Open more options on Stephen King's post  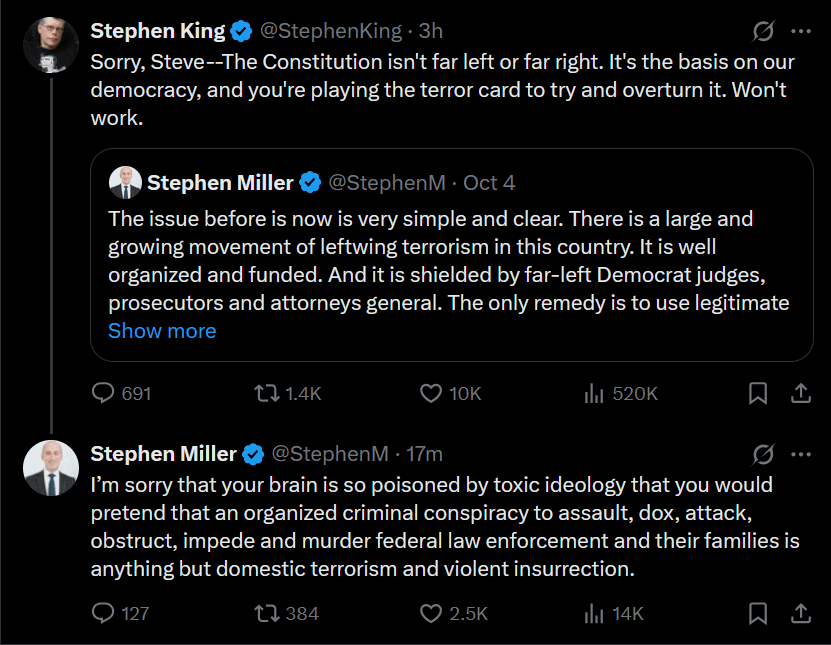tap(800, 34)
